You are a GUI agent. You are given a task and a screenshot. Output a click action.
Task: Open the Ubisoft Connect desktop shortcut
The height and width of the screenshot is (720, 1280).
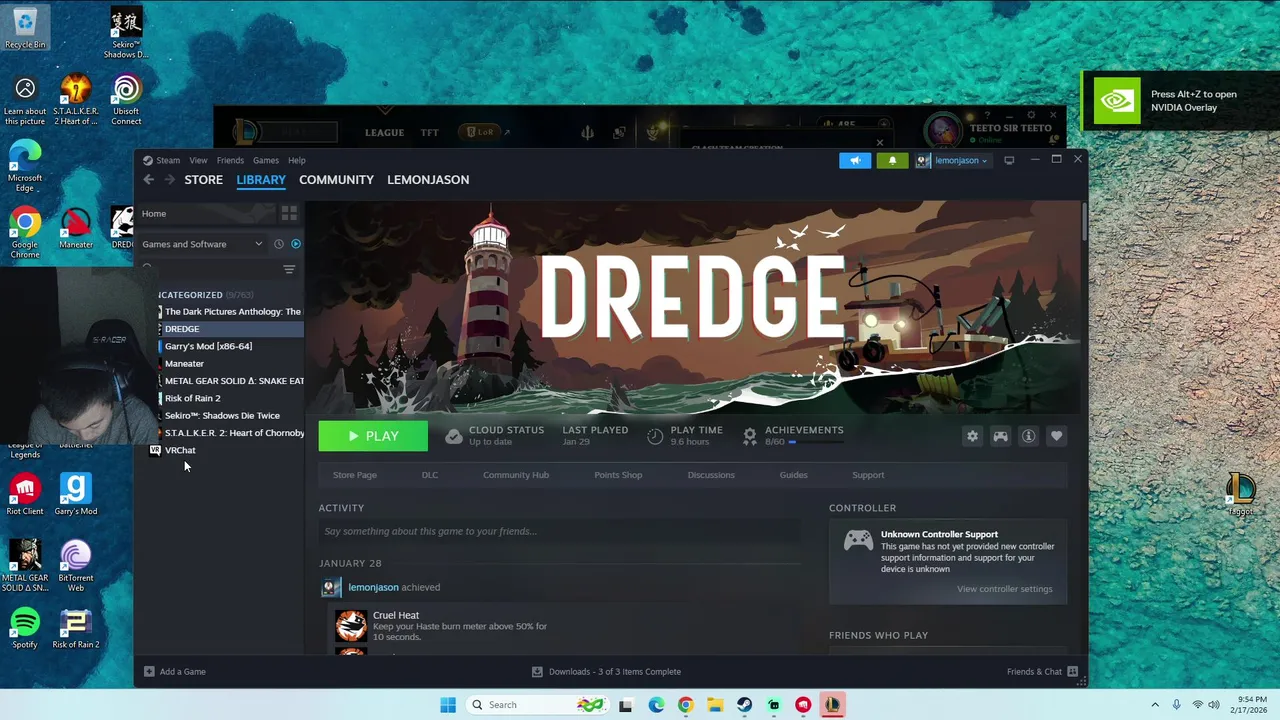pos(126,101)
